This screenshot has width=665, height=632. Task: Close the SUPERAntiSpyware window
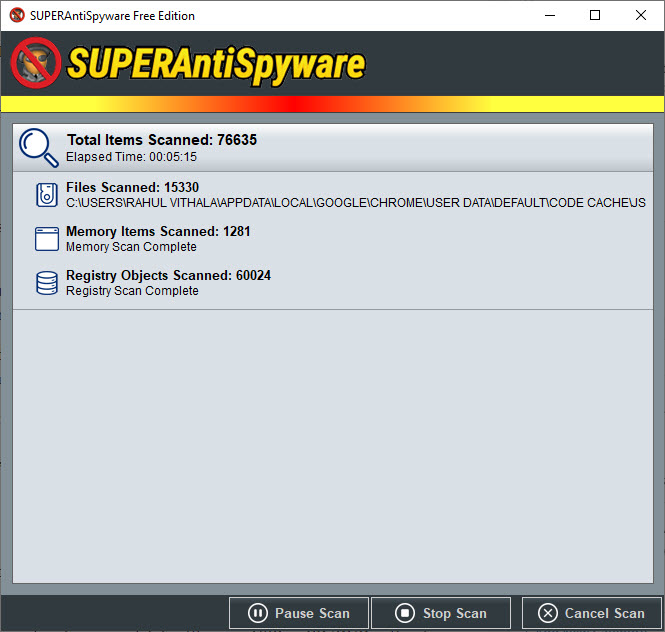click(641, 15)
